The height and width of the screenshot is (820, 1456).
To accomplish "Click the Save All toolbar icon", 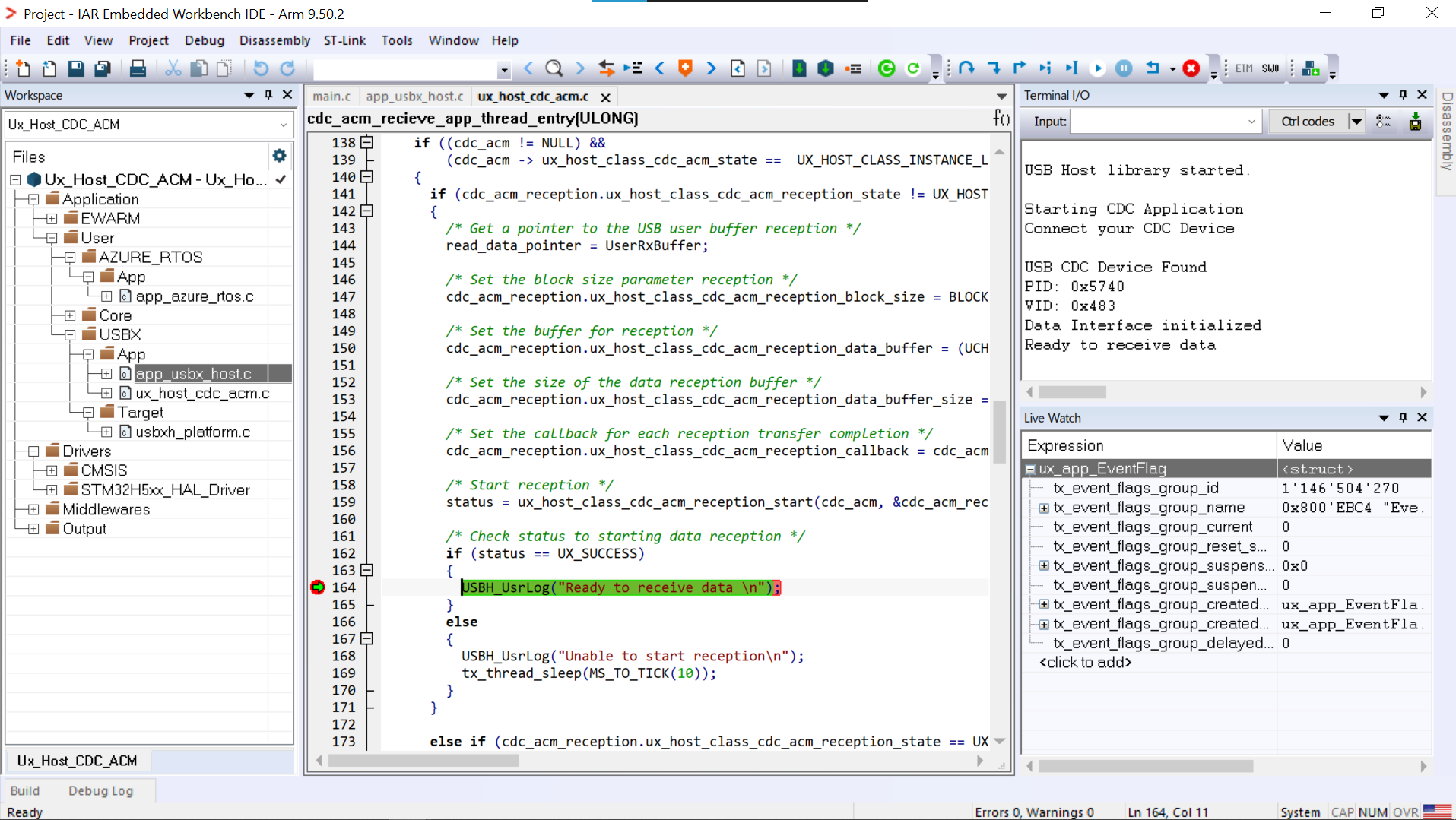I will click(102, 68).
